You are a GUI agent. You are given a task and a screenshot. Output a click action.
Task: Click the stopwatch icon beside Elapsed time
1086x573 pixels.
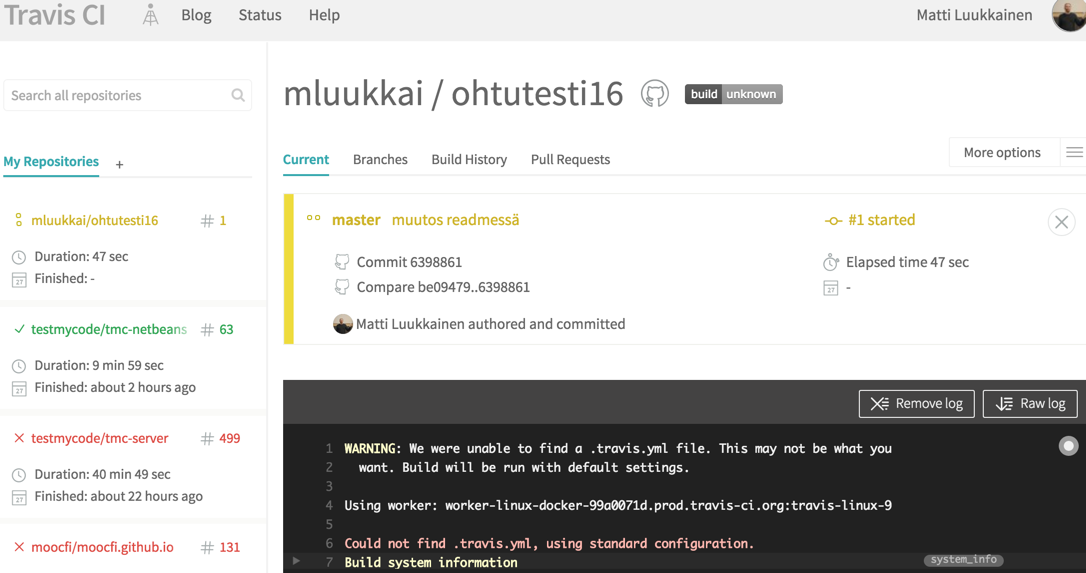tap(830, 262)
